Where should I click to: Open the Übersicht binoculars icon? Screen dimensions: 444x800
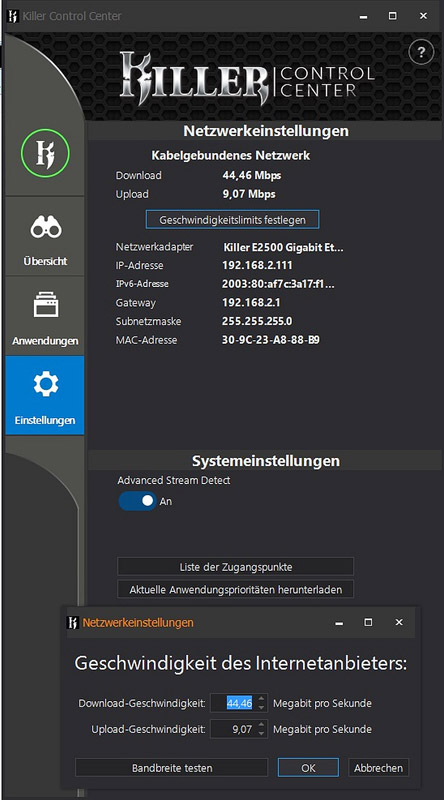pos(45,228)
